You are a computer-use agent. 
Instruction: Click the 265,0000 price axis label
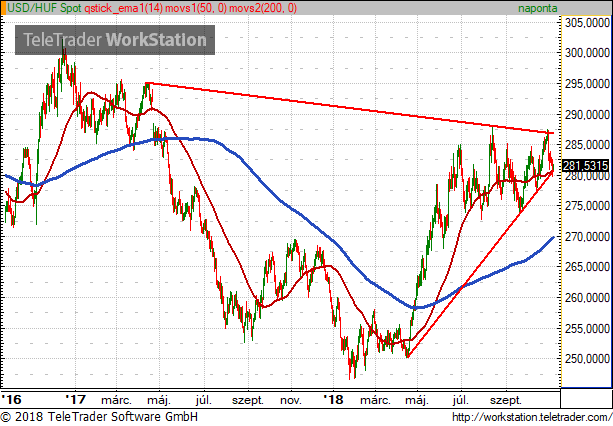(x=587, y=267)
